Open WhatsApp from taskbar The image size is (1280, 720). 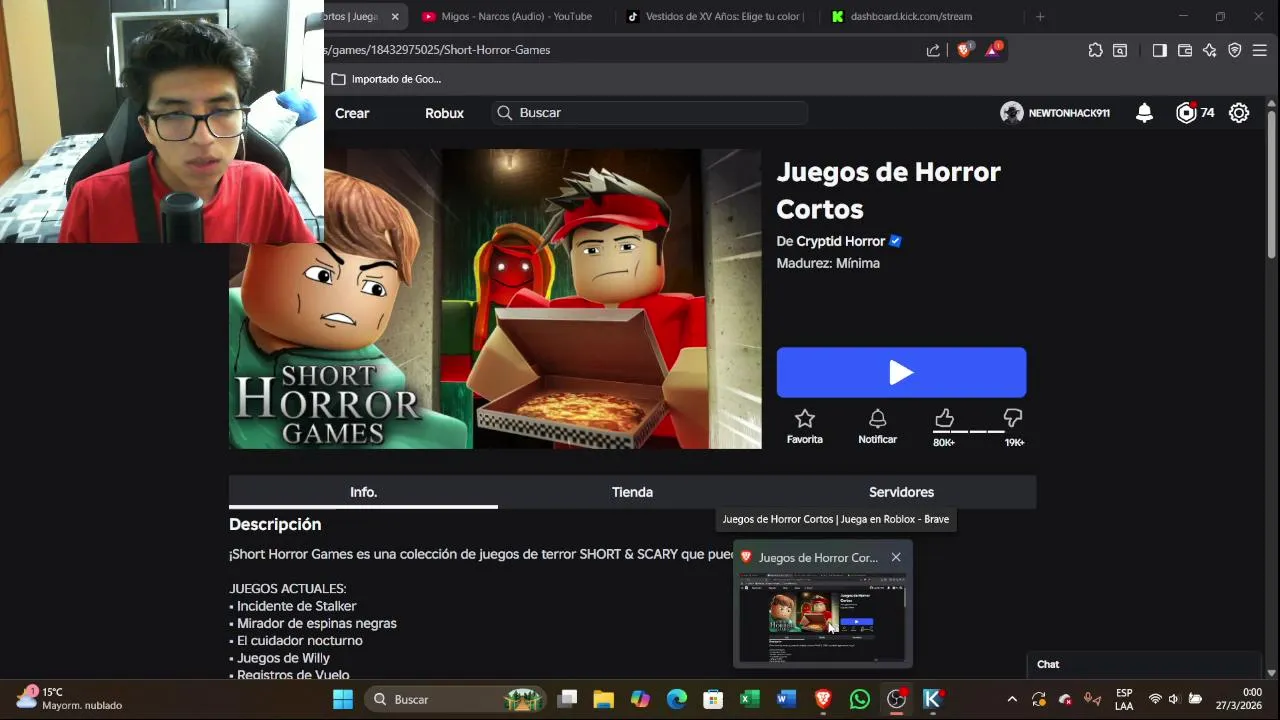[x=860, y=699]
